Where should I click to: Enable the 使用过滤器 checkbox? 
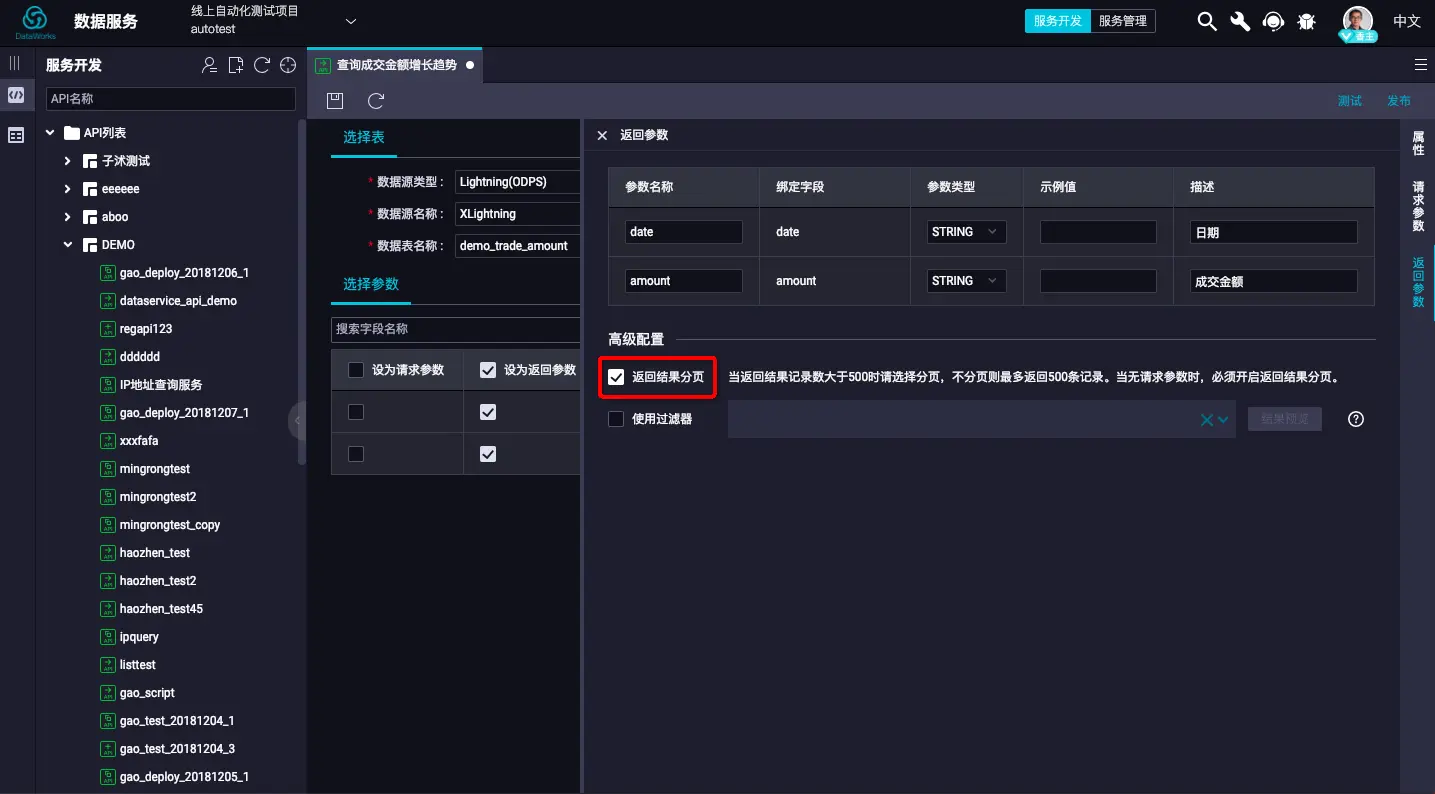(616, 419)
